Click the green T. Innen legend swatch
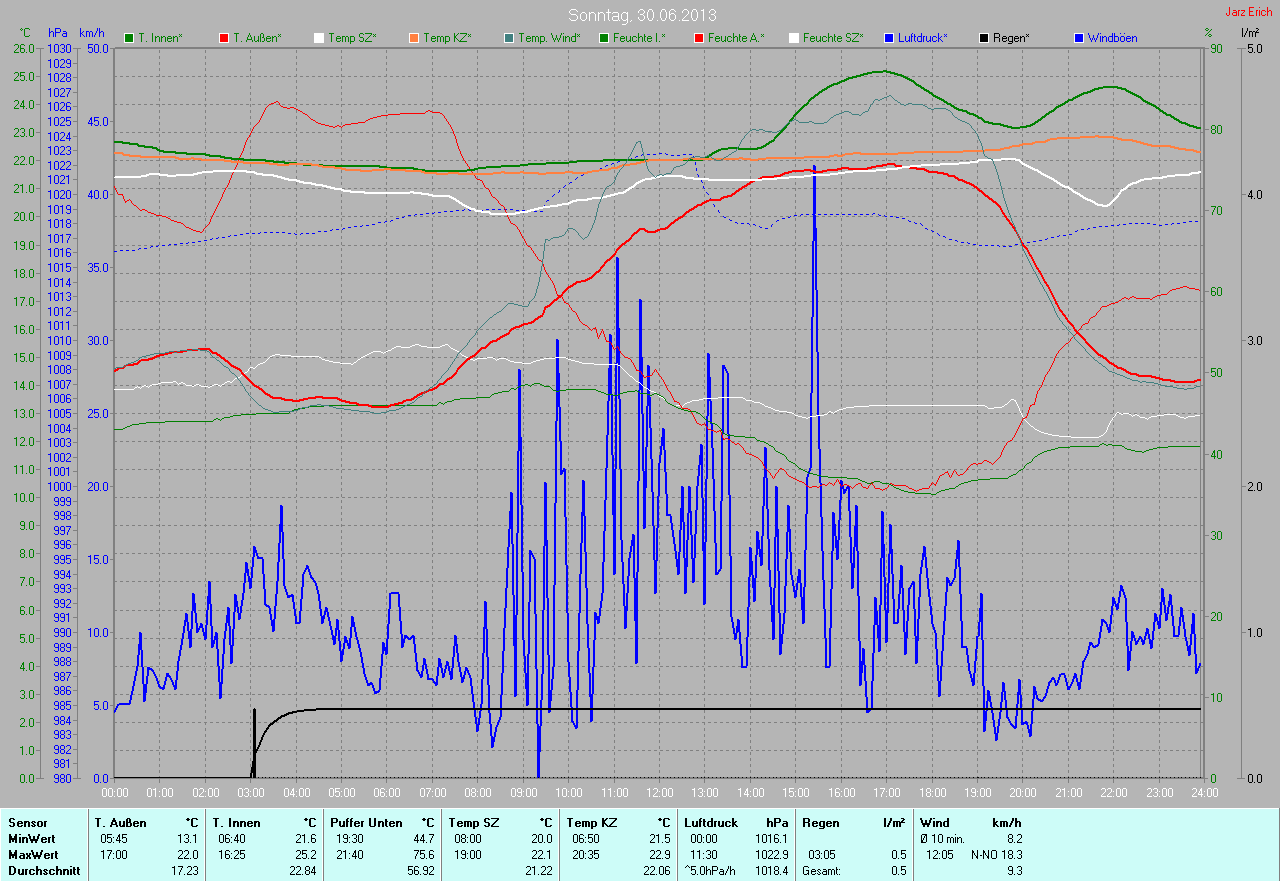The height and width of the screenshot is (881, 1280). pos(129,38)
